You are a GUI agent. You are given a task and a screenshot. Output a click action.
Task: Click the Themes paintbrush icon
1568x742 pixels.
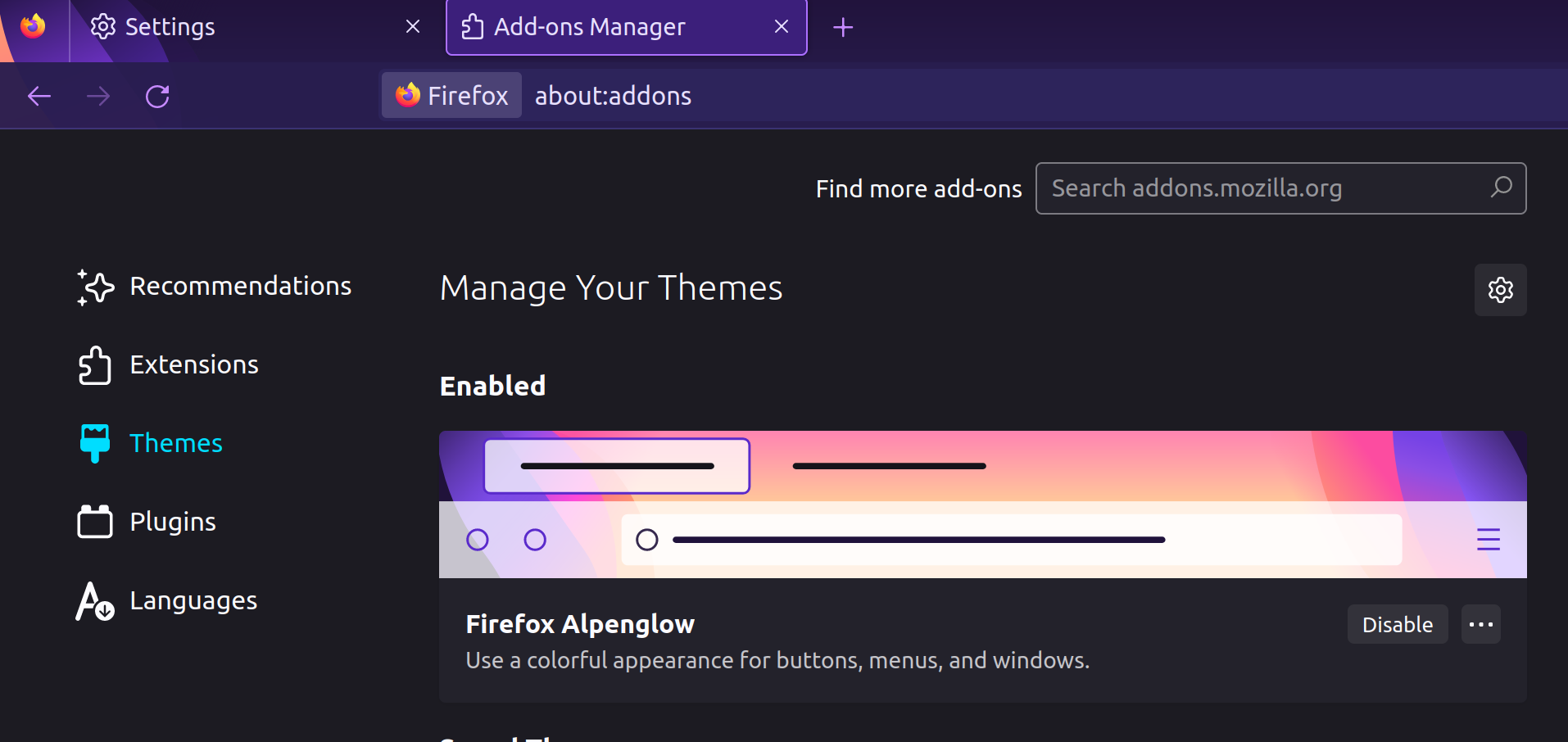tap(95, 443)
